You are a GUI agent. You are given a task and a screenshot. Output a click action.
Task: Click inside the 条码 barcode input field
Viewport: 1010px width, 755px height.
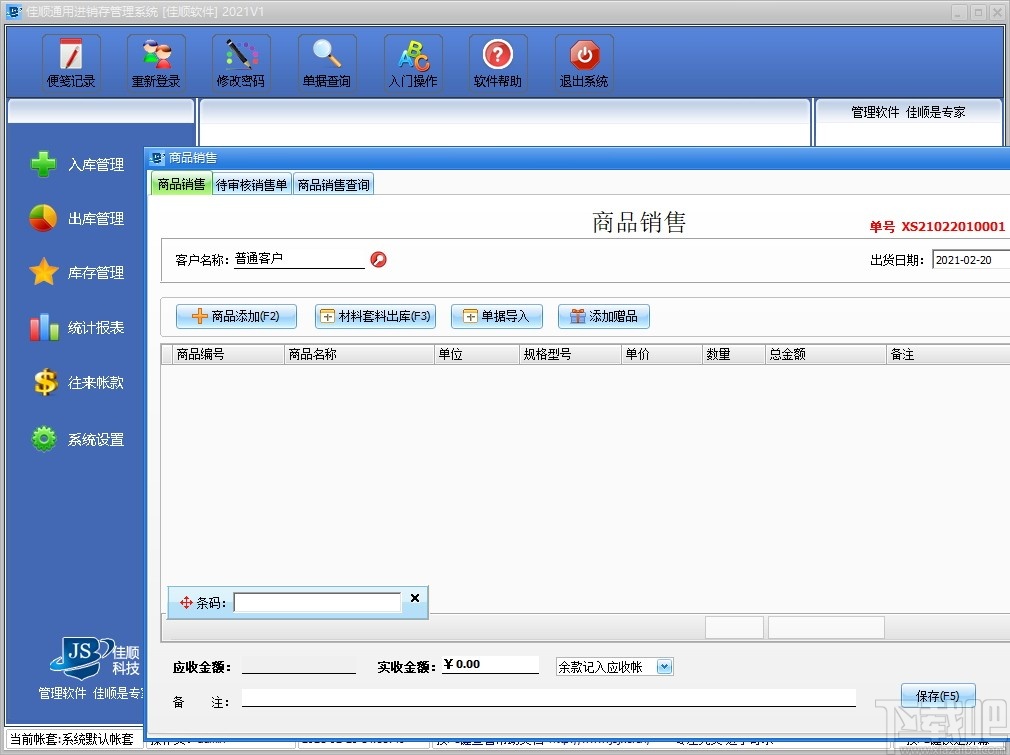click(317, 602)
